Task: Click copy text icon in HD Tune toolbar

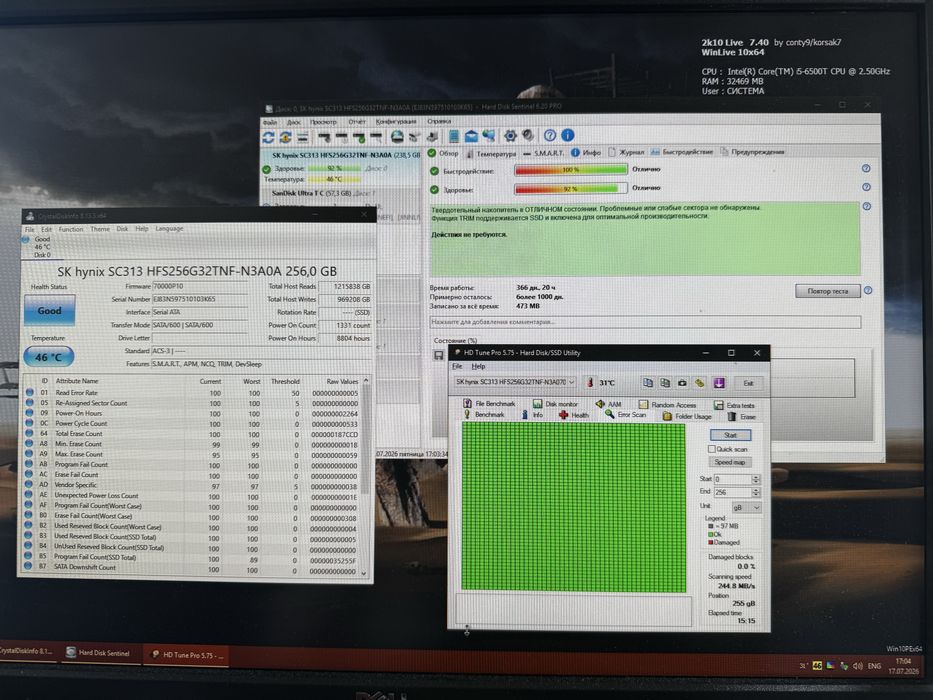Action: coord(647,383)
